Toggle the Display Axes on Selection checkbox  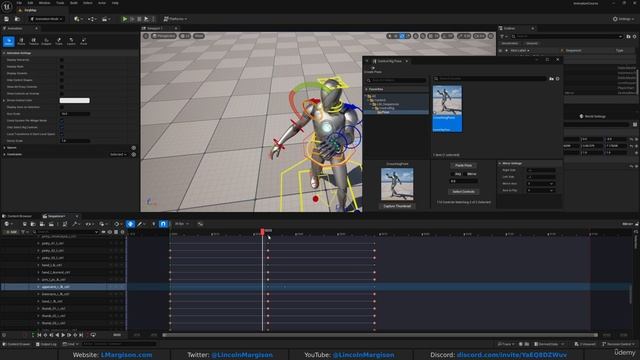(x=62, y=107)
